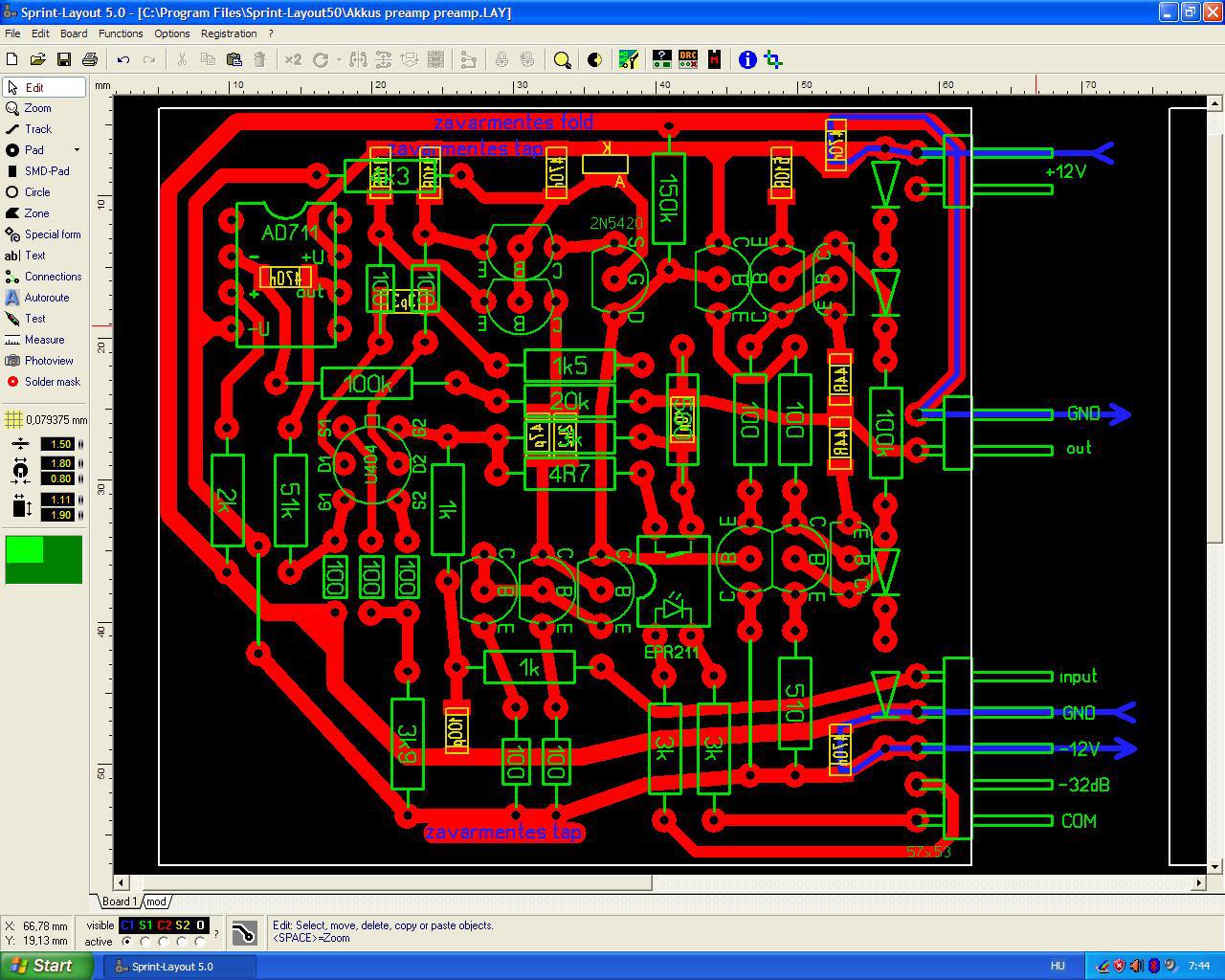Open the DRC design rule check
This screenshot has height=980, width=1225.
(x=688, y=59)
